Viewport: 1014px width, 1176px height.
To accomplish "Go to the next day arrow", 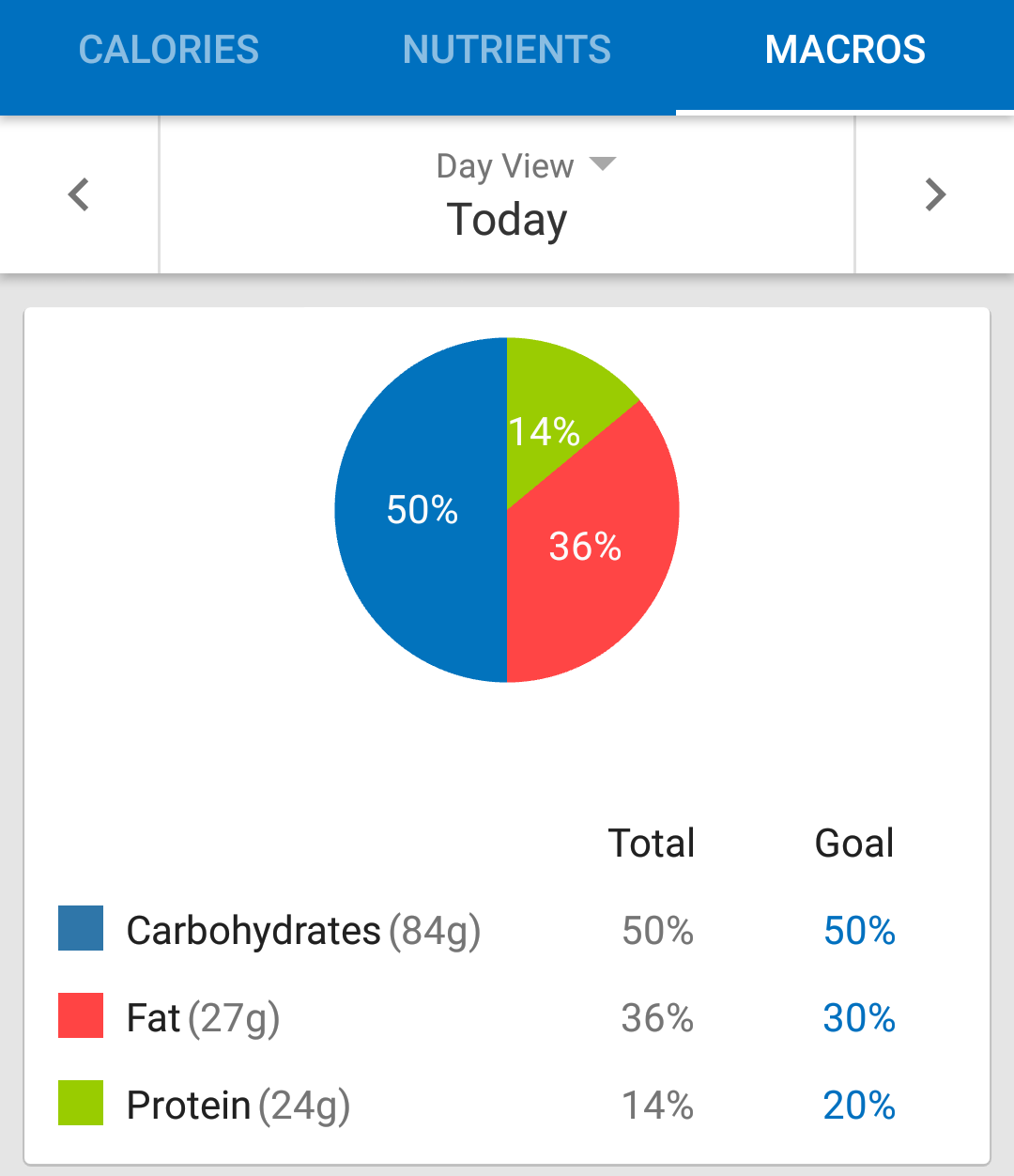I will (934, 195).
